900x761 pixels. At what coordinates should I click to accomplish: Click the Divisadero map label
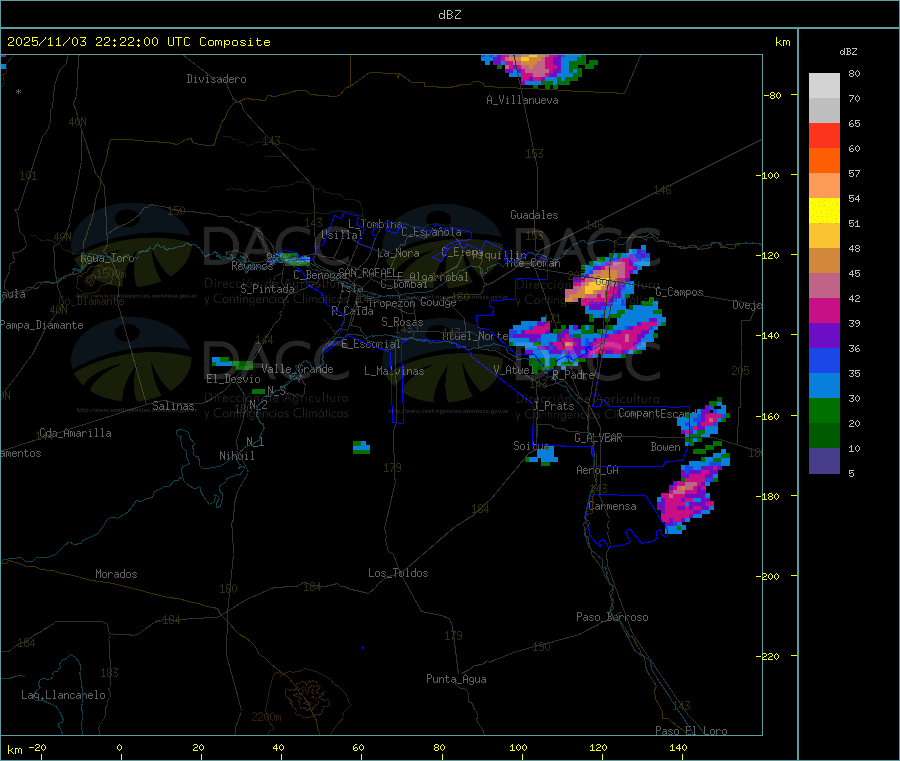[216, 79]
